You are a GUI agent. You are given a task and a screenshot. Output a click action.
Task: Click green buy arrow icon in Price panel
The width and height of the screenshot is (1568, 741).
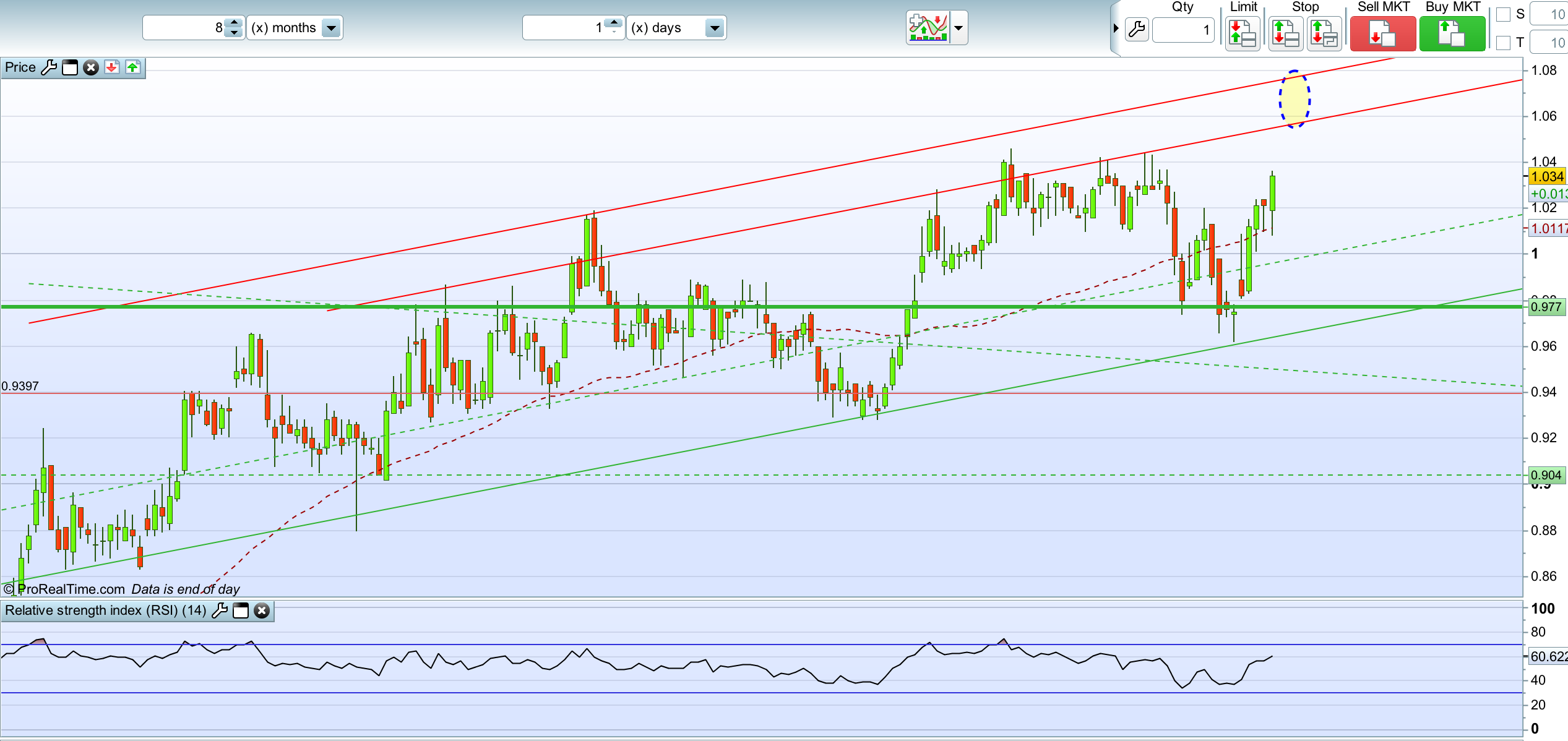(x=133, y=67)
